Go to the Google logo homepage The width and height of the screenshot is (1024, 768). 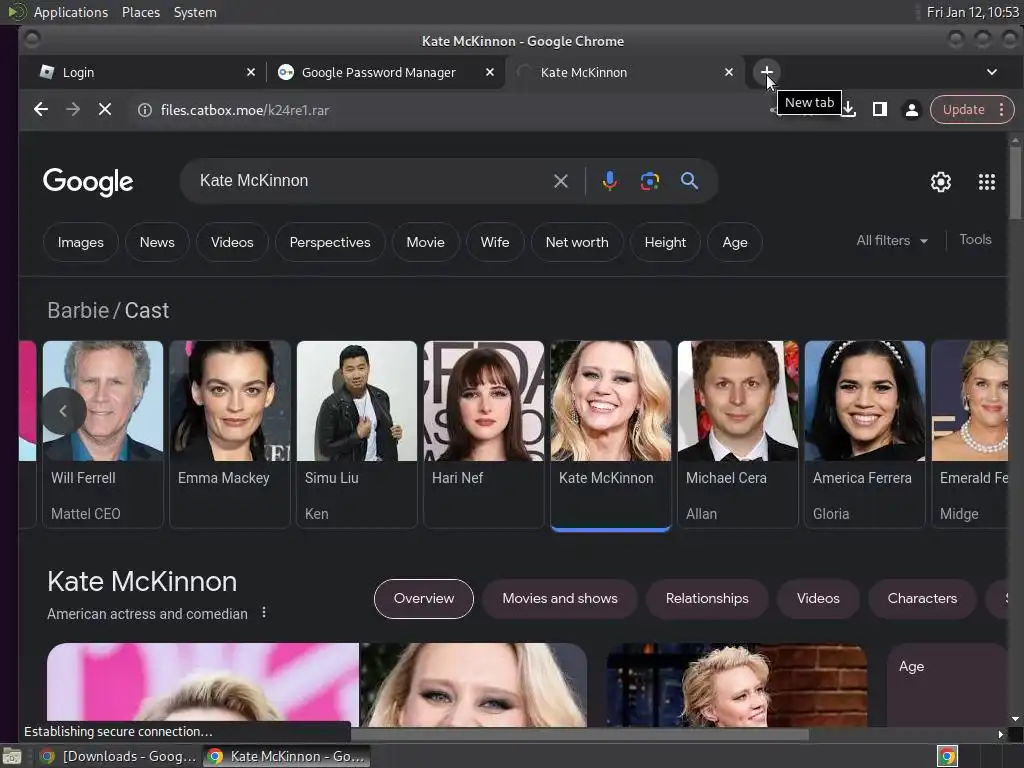click(88, 182)
